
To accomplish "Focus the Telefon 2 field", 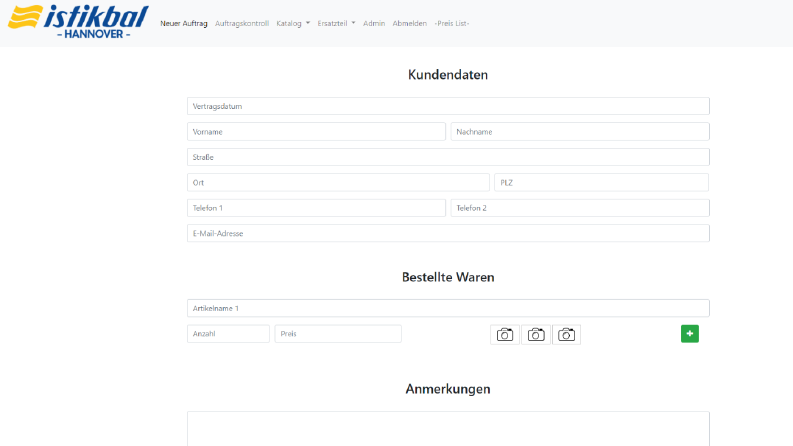I will pyautogui.click(x=580, y=208).
